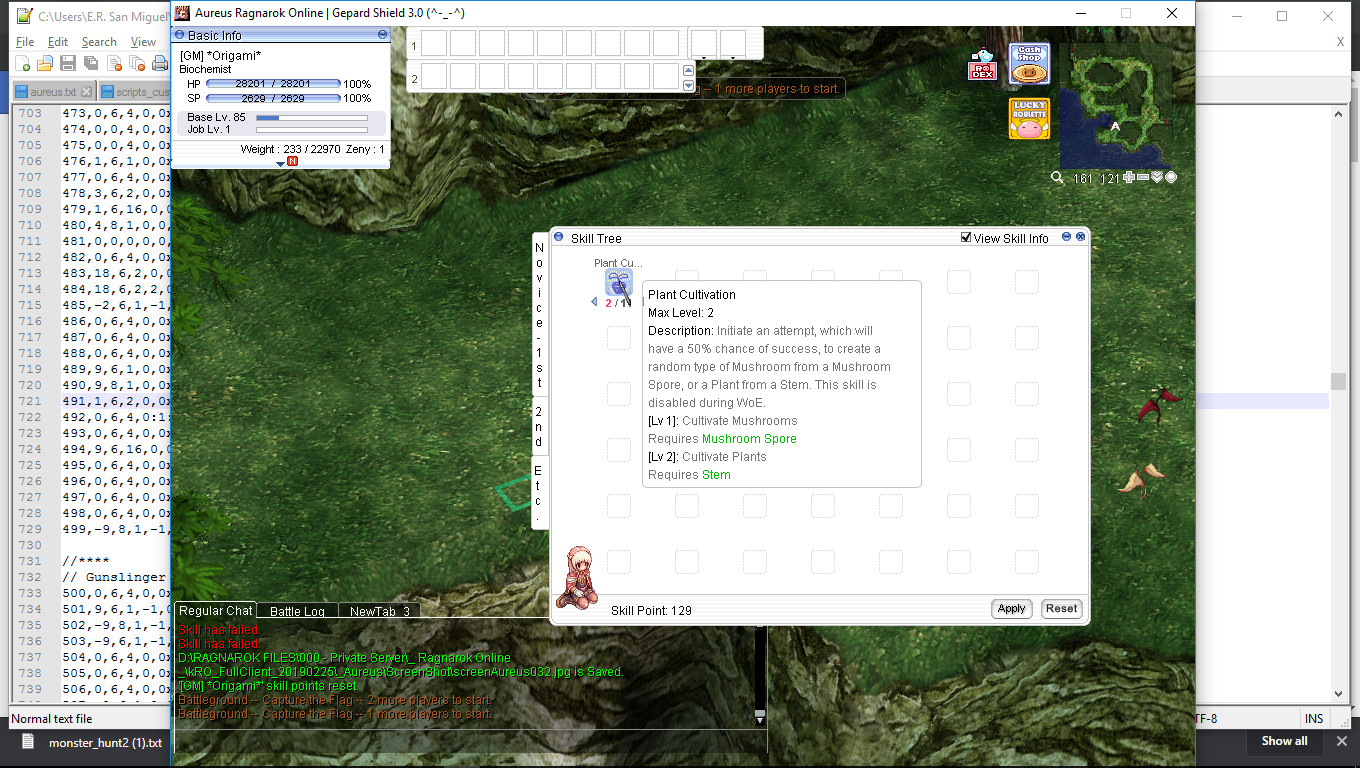1360x768 pixels.
Task: Open File menu in Notepad++
Action: point(25,42)
